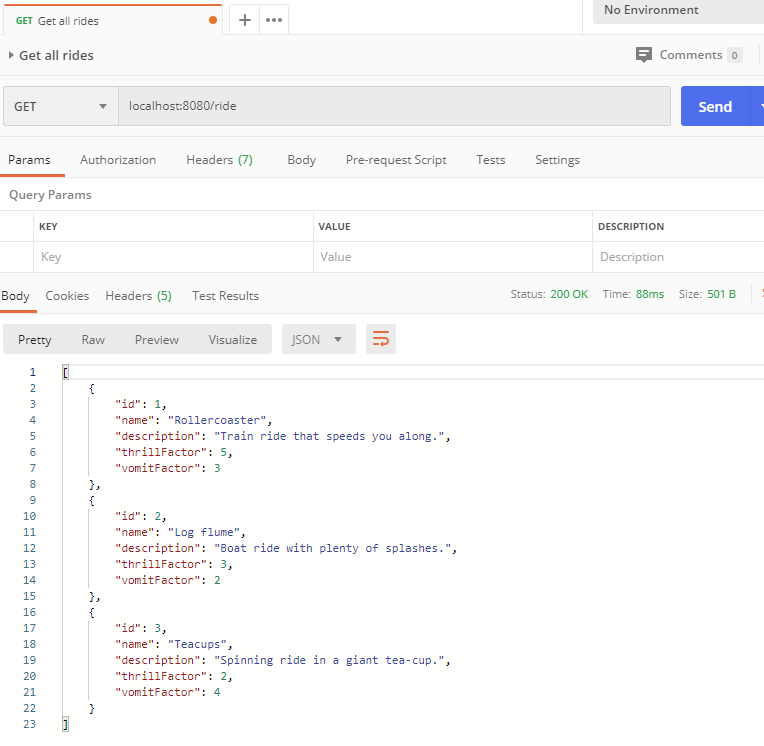
Task: Switch to the Authorization tab
Action: [x=118, y=160]
